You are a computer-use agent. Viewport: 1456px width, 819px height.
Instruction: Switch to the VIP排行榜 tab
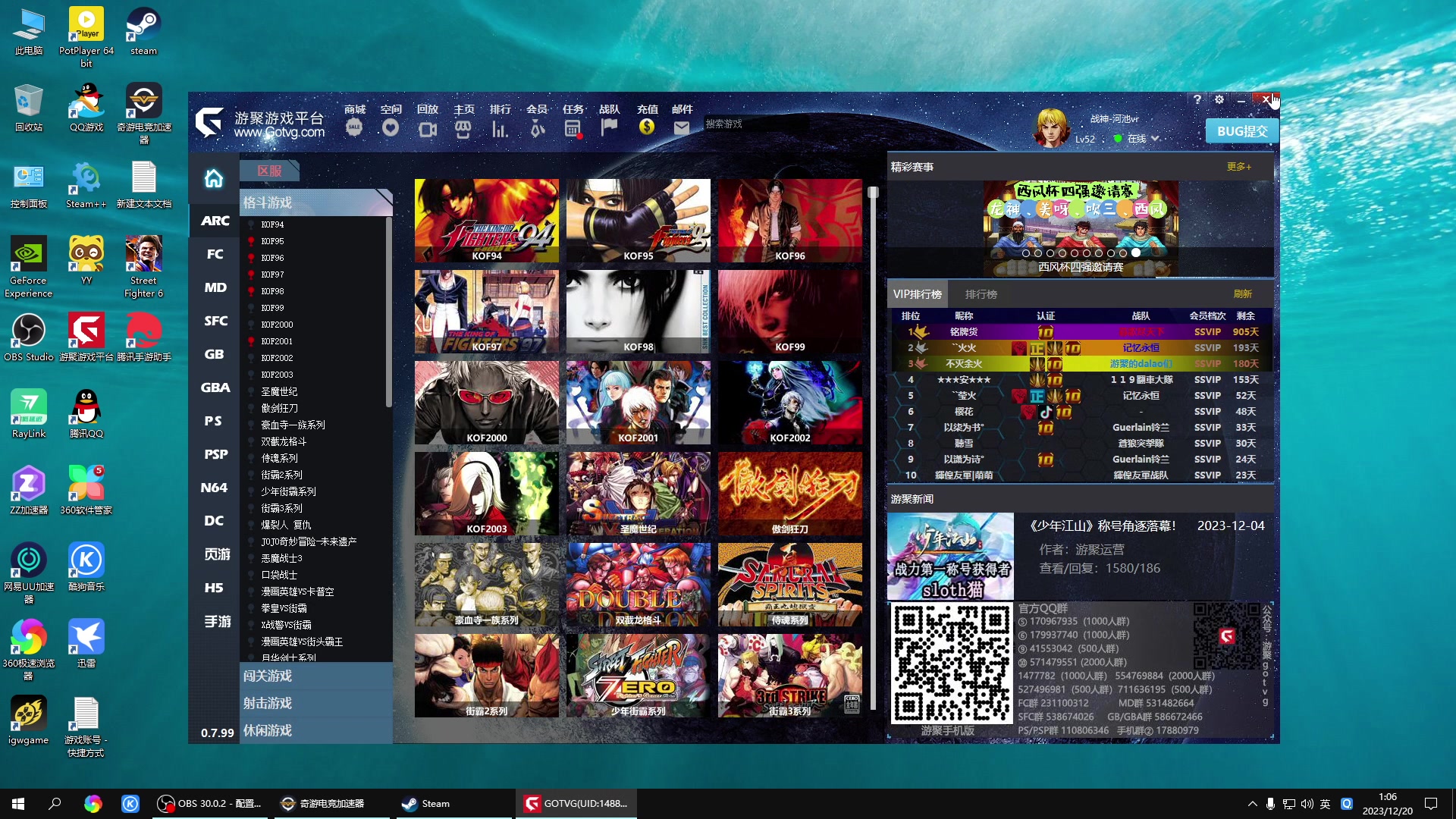[x=918, y=294]
